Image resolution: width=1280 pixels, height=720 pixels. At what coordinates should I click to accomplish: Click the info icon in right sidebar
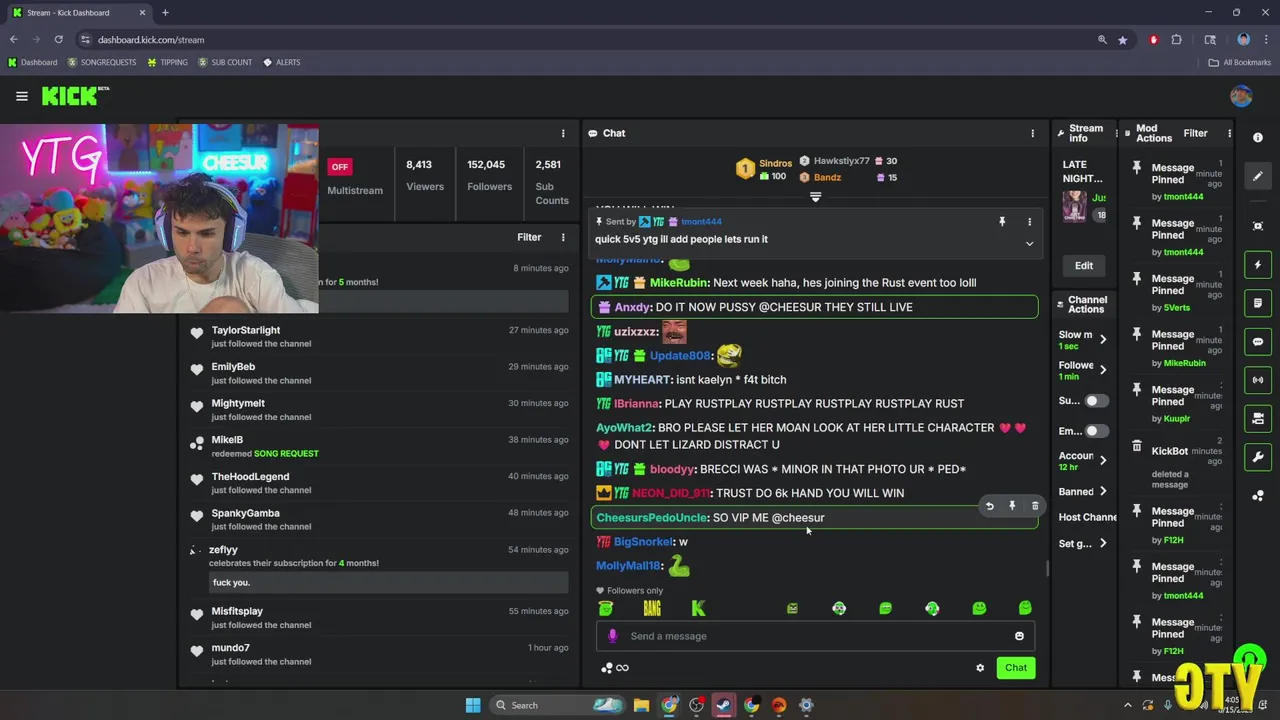(x=1258, y=137)
